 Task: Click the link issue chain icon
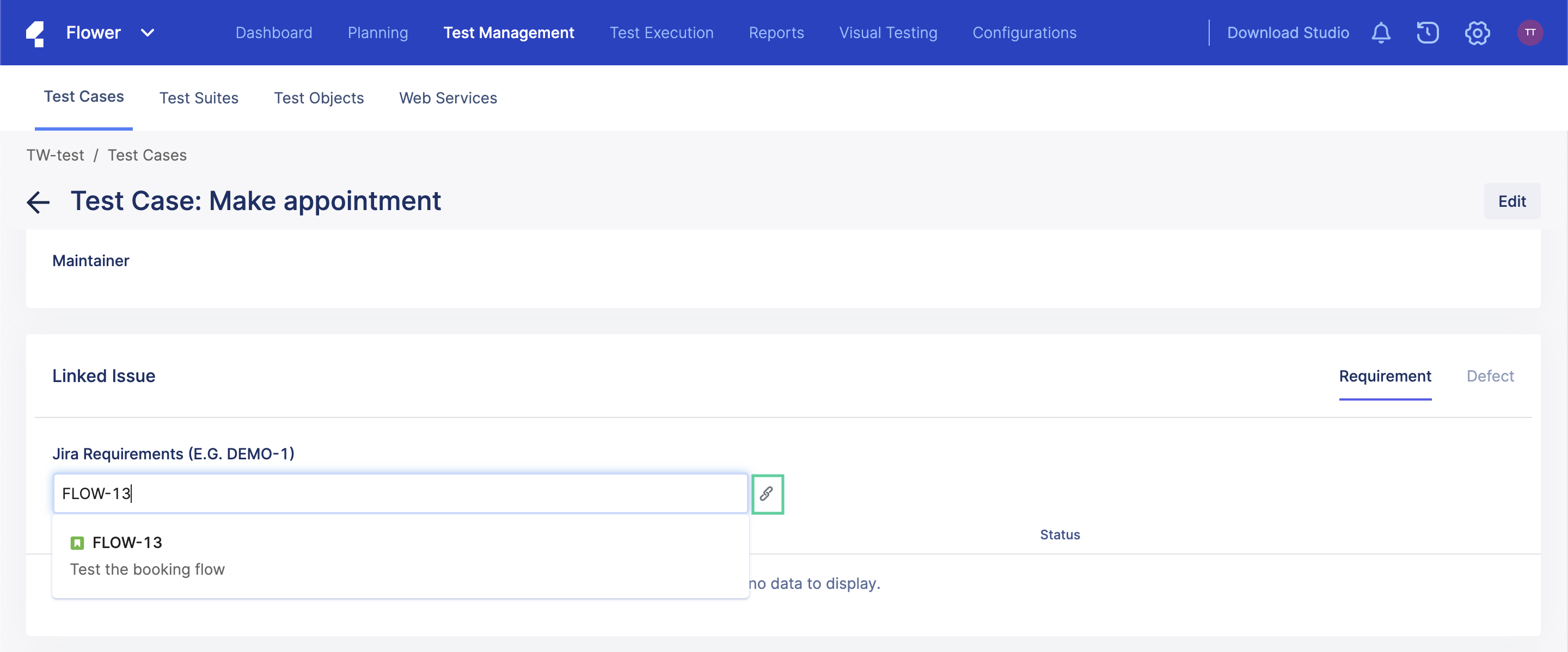767,493
